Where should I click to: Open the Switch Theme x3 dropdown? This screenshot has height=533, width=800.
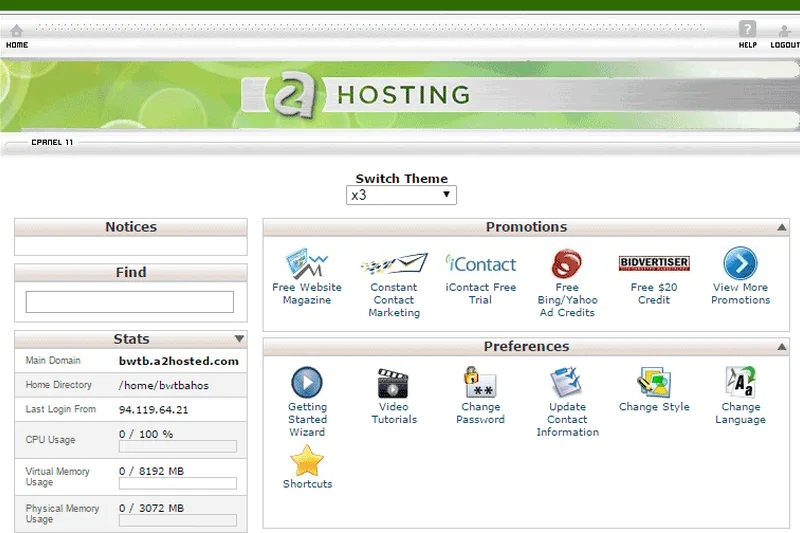point(401,195)
